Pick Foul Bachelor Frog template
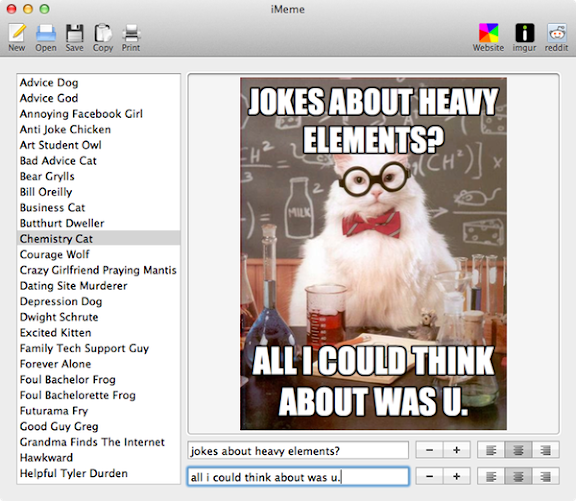Viewport: 576px width, 501px height. pyautogui.click(x=98, y=379)
